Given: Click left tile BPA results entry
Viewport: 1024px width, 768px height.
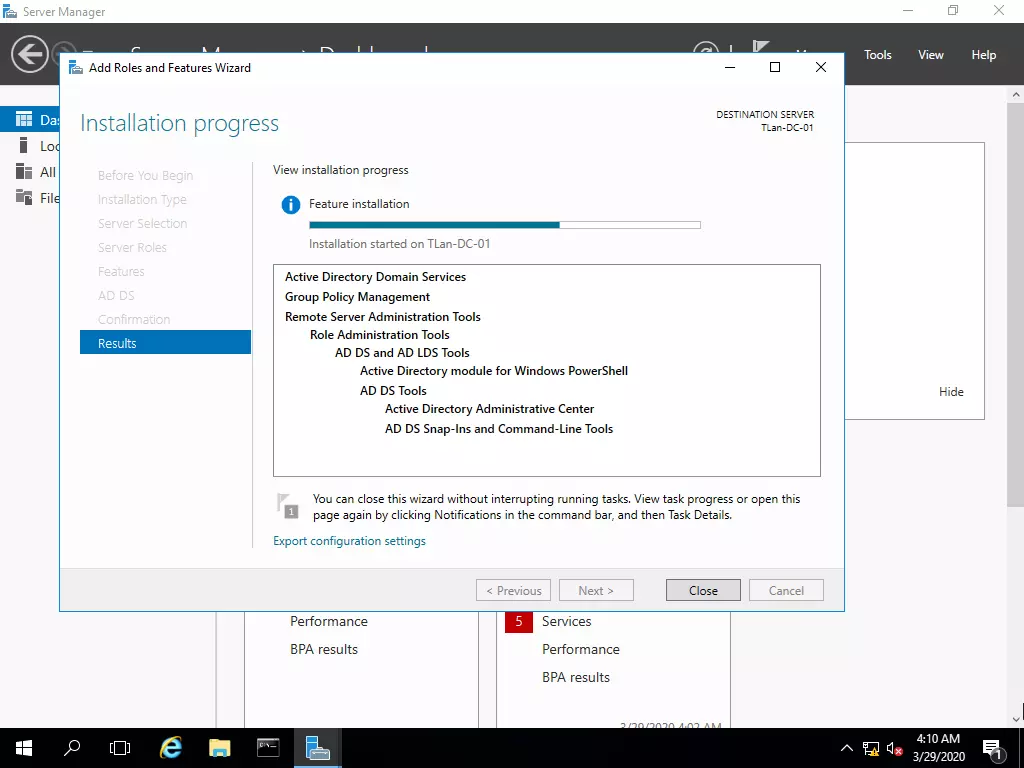Looking at the screenshot, I should [x=324, y=649].
